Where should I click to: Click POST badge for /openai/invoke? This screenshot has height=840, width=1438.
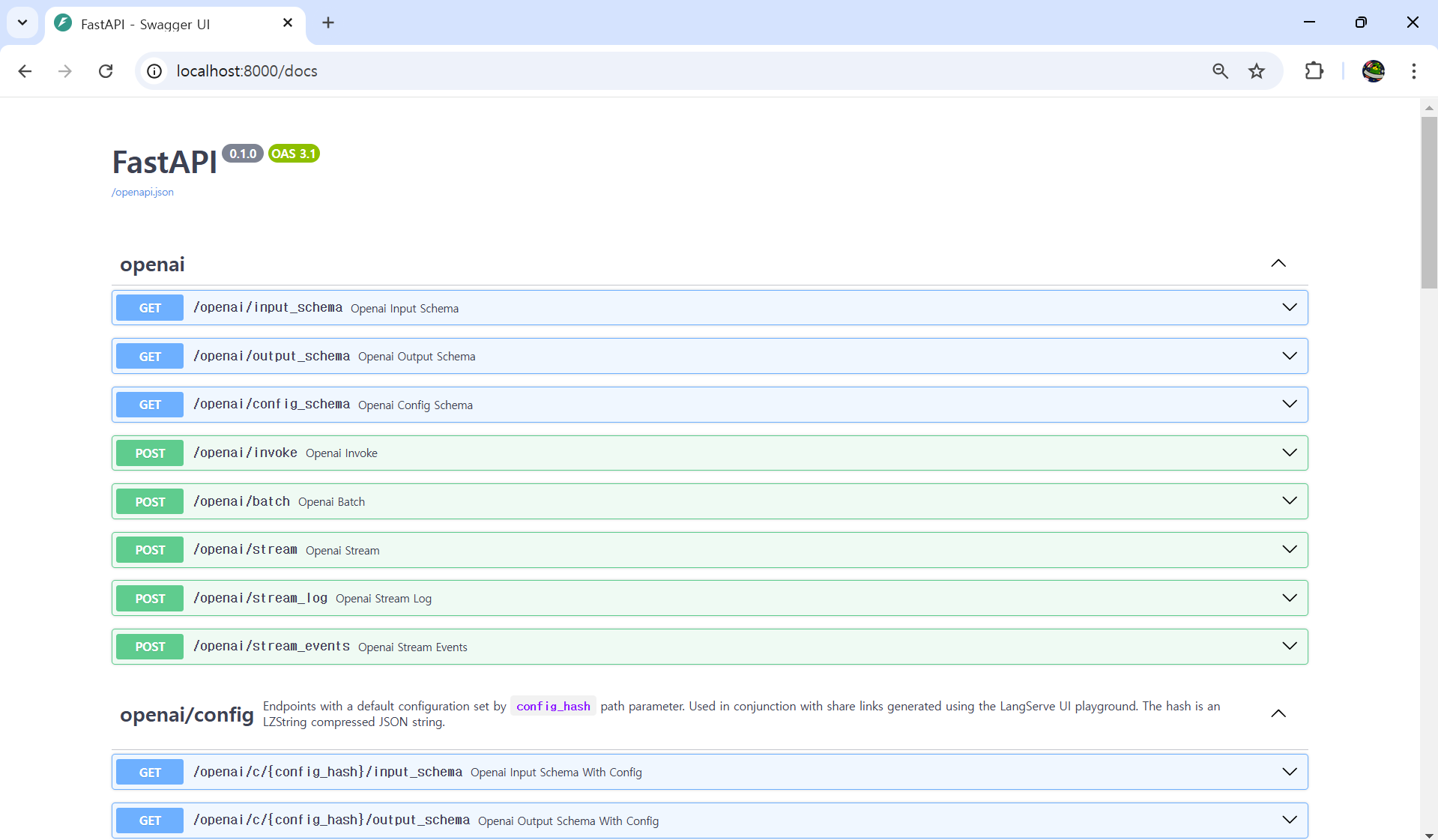coord(150,453)
